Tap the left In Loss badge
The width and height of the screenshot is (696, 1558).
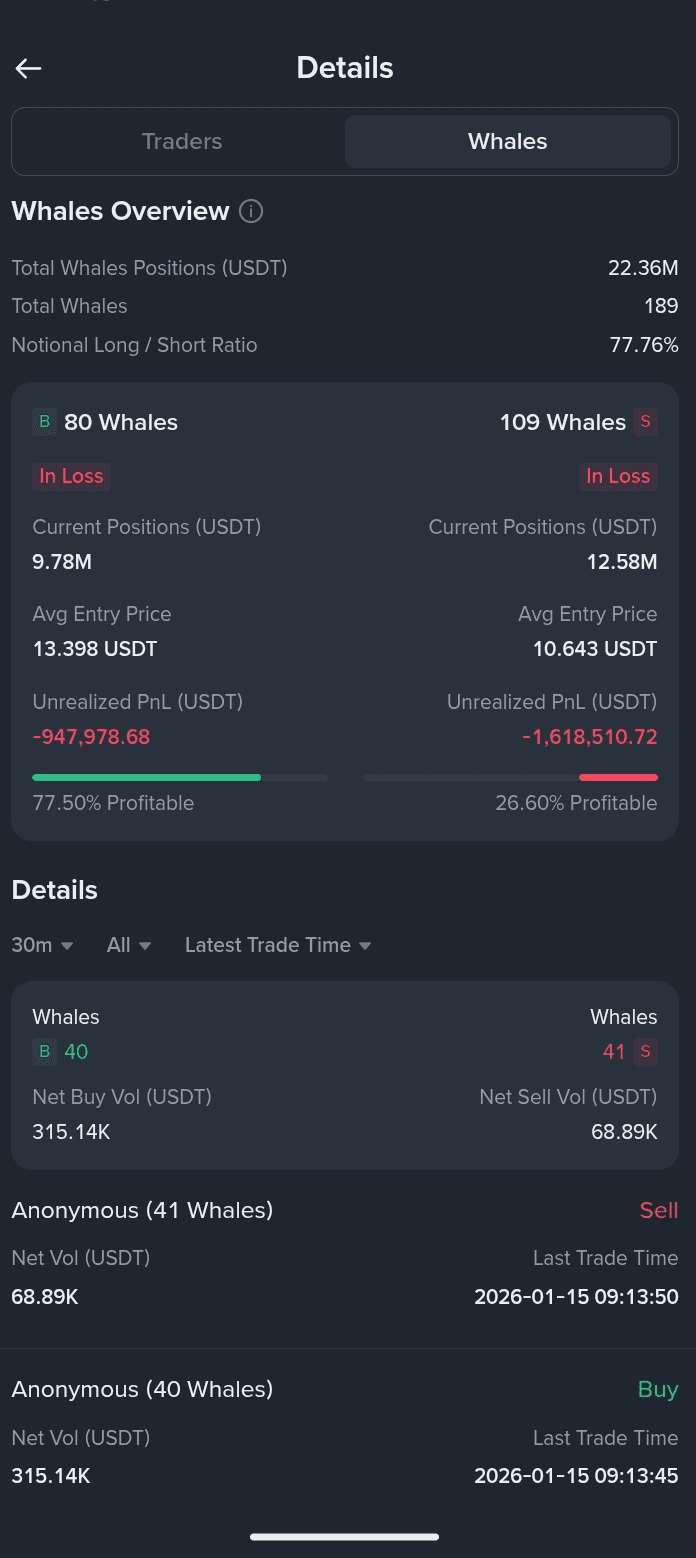coord(71,476)
